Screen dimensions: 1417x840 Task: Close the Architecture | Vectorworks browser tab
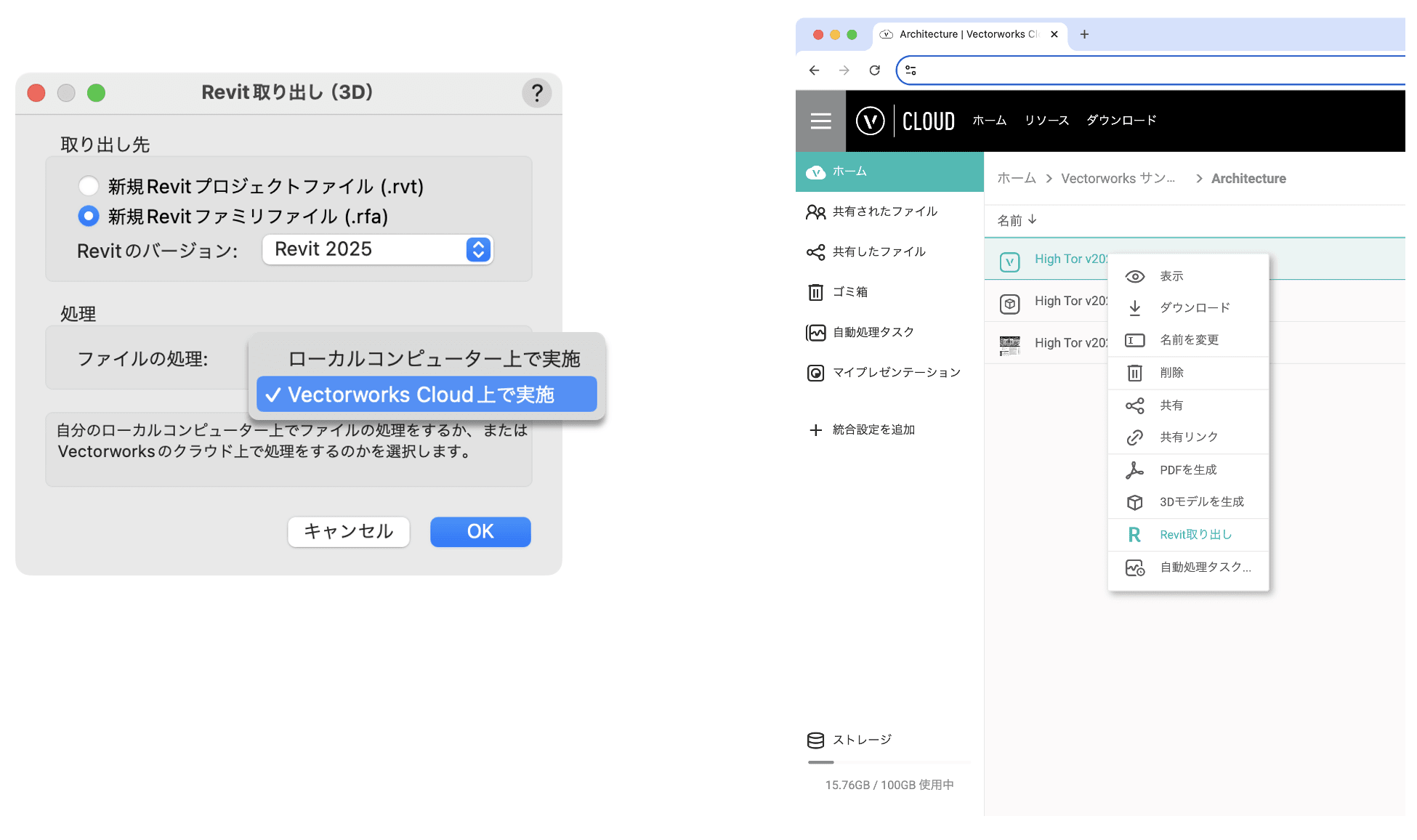point(1054,34)
